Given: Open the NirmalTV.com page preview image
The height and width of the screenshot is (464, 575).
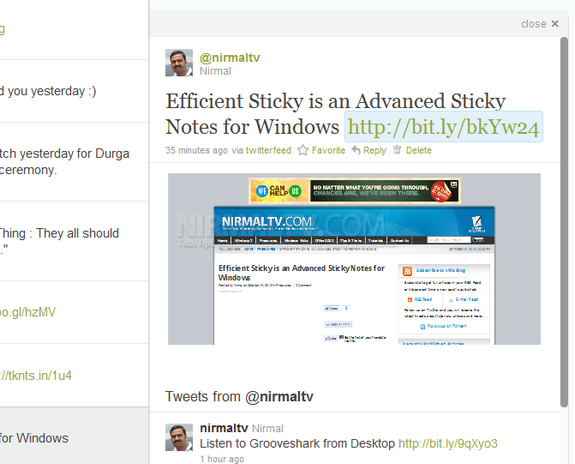Looking at the screenshot, I should [354, 259].
